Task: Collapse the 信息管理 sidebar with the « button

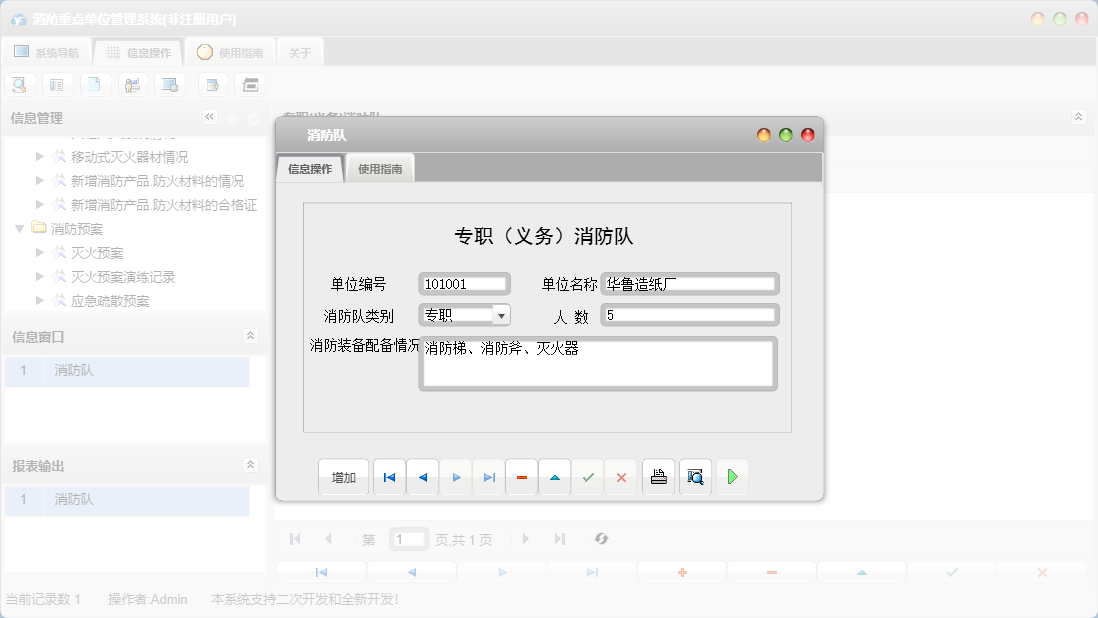Action: (x=209, y=117)
